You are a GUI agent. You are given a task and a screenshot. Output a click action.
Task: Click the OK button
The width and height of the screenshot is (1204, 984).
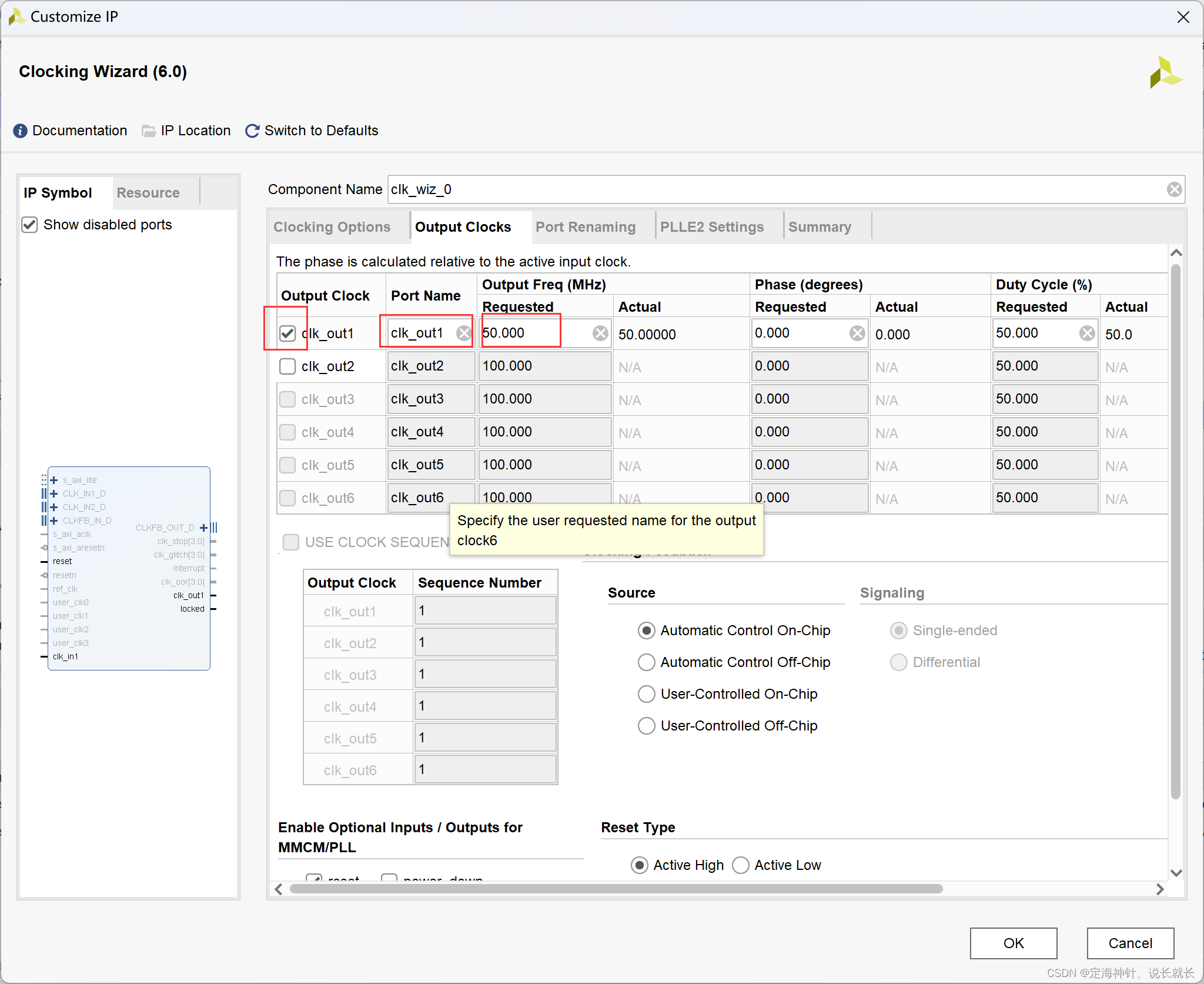[x=1013, y=943]
